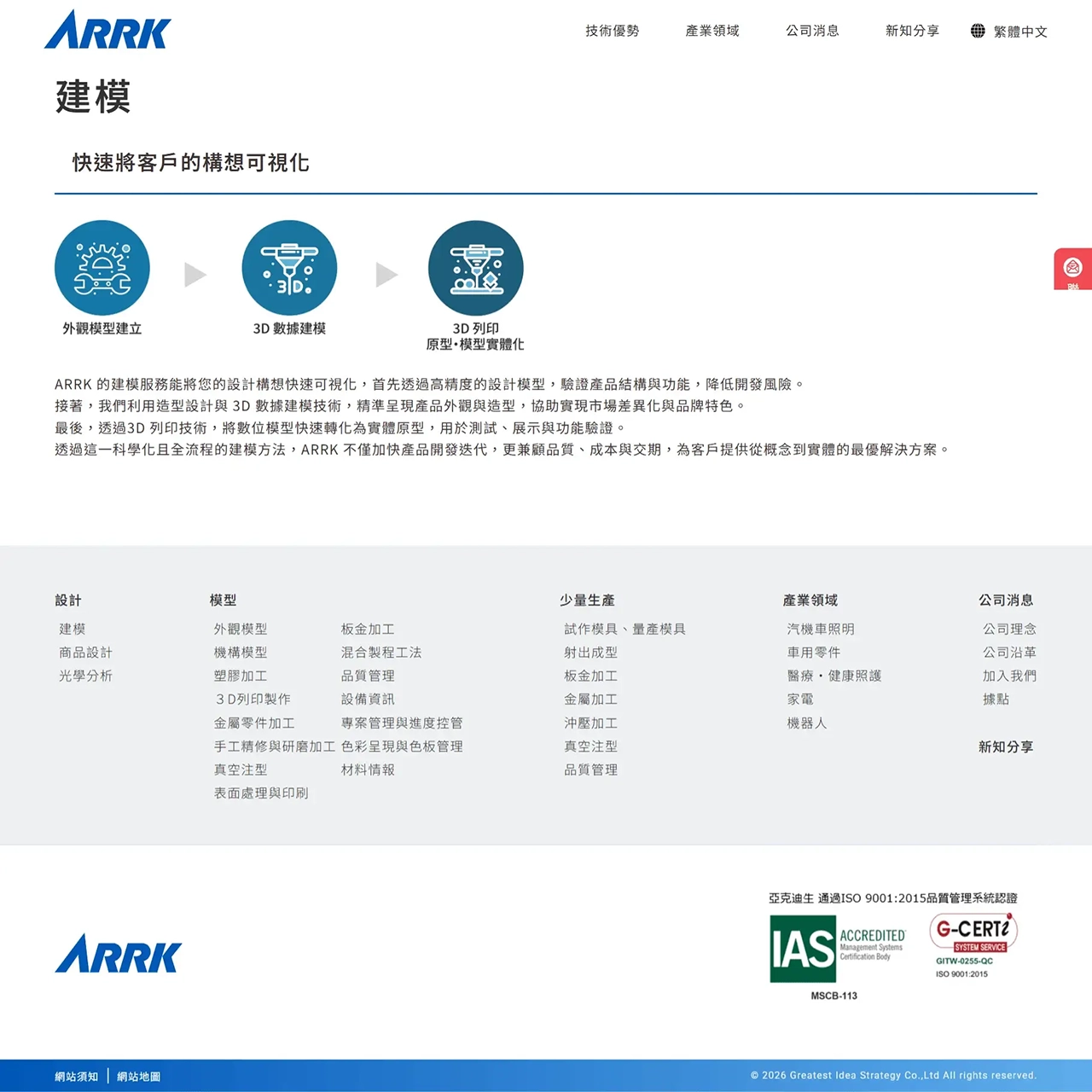1092x1092 pixels.
Task: Open 板金加工 under 模型 column
Action: [368, 629]
